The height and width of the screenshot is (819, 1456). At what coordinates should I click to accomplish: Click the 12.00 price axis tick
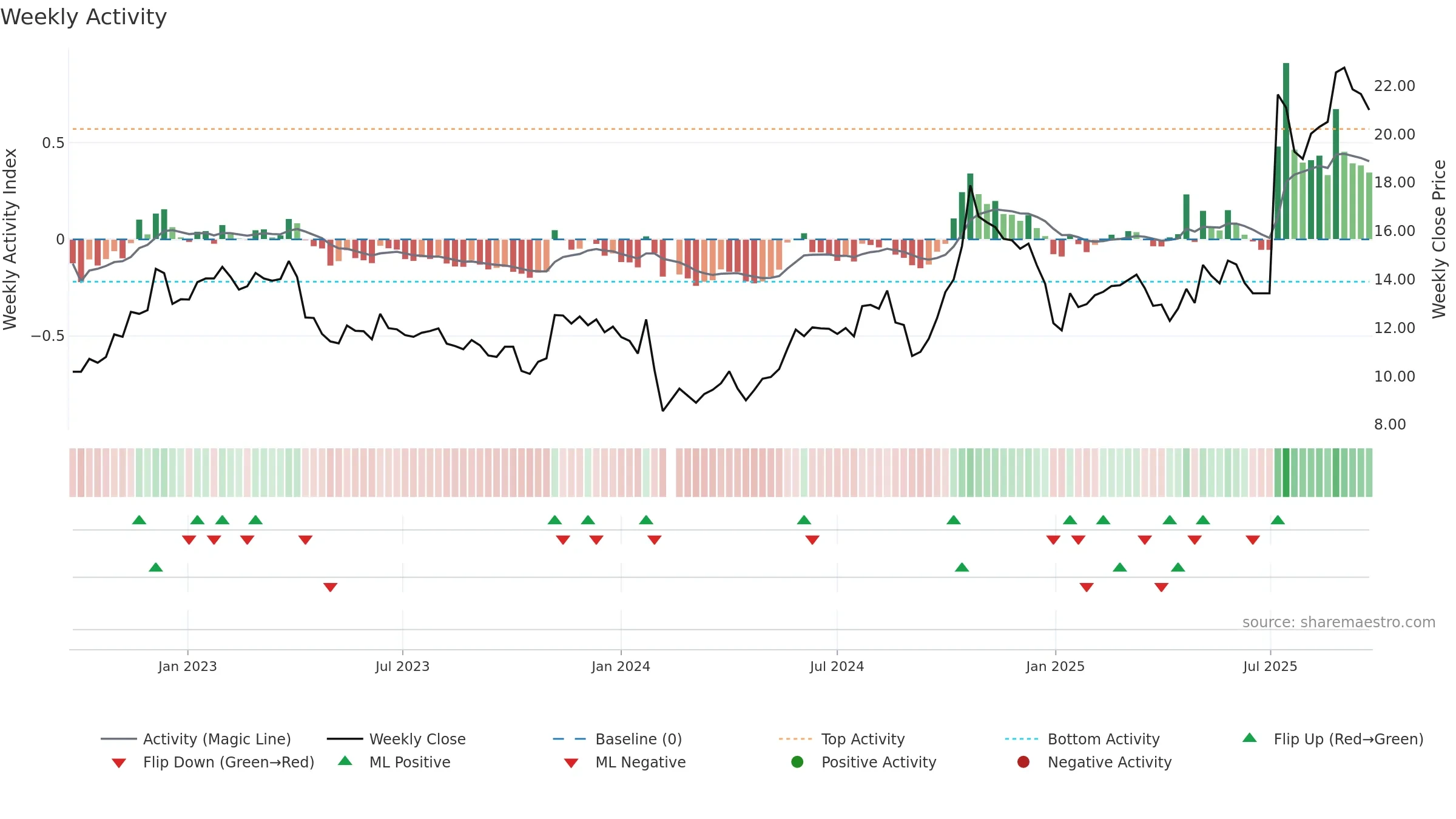click(1395, 328)
